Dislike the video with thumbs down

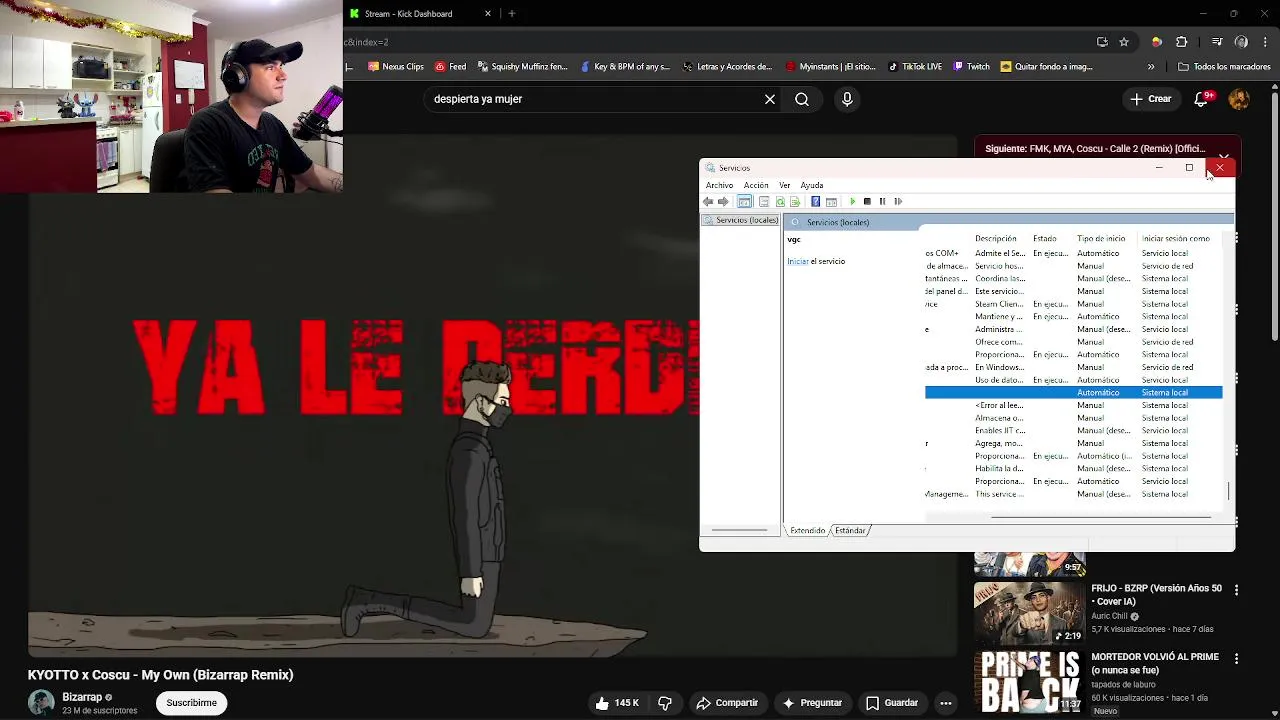click(x=665, y=703)
